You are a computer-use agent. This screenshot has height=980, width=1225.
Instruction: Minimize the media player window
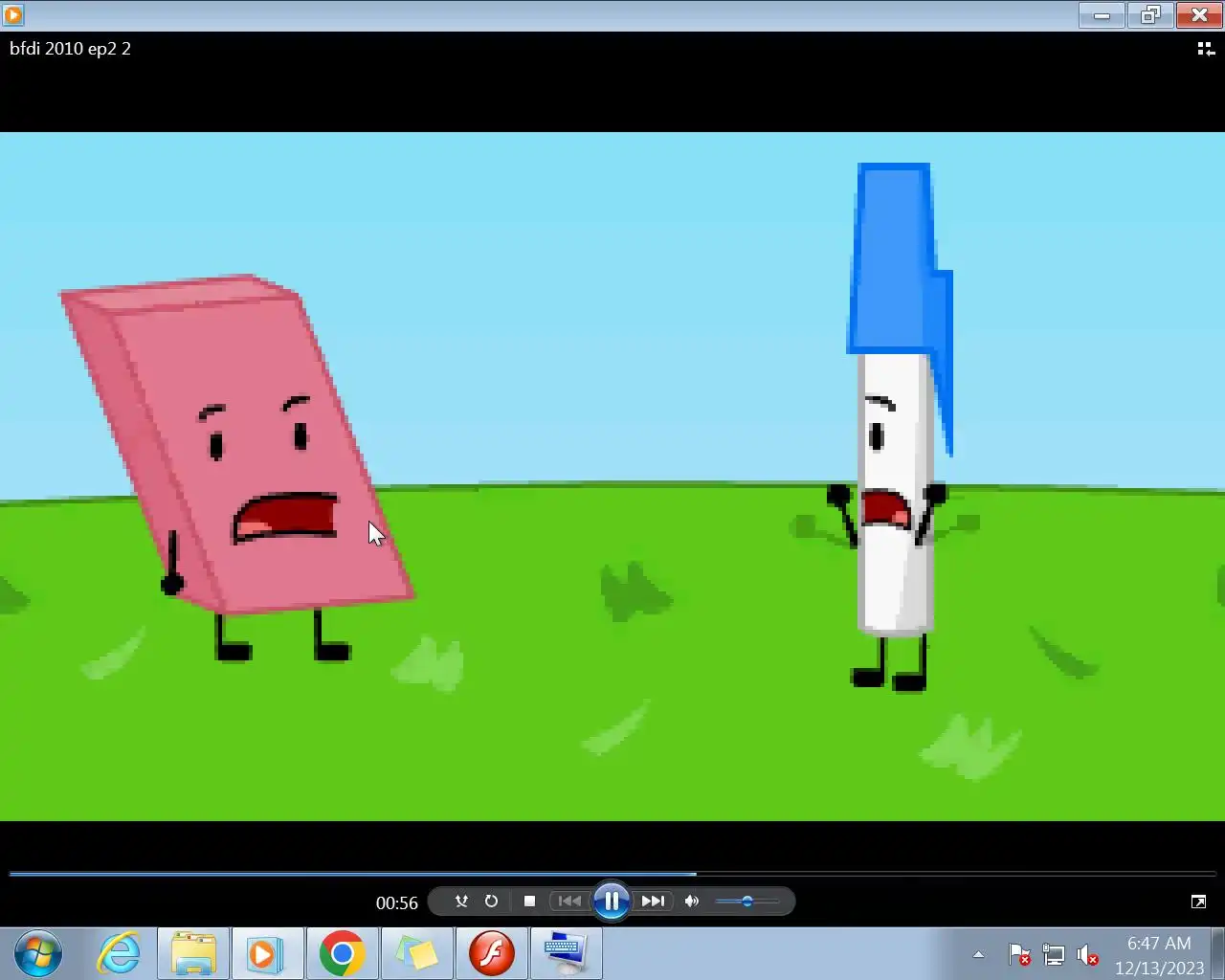(1102, 14)
